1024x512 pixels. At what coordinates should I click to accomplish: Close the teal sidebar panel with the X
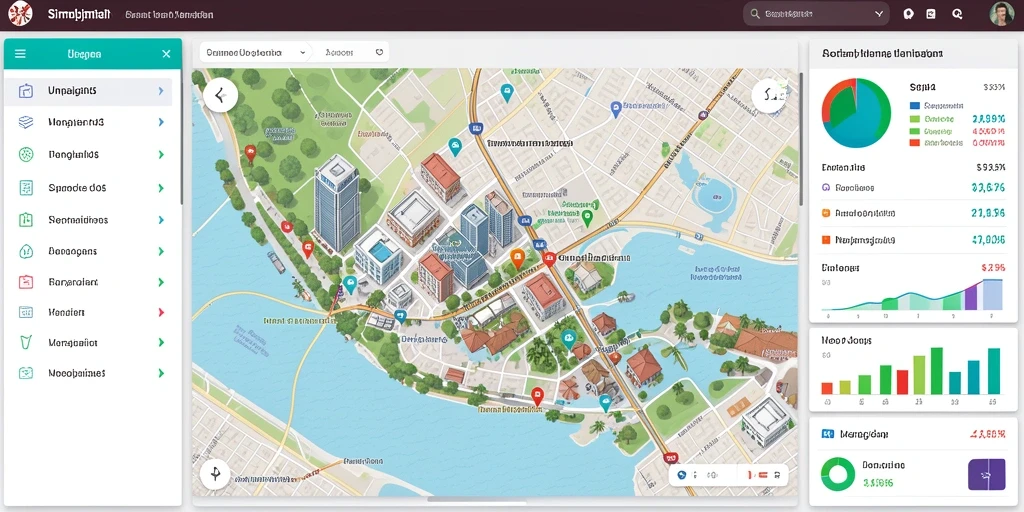tap(167, 54)
